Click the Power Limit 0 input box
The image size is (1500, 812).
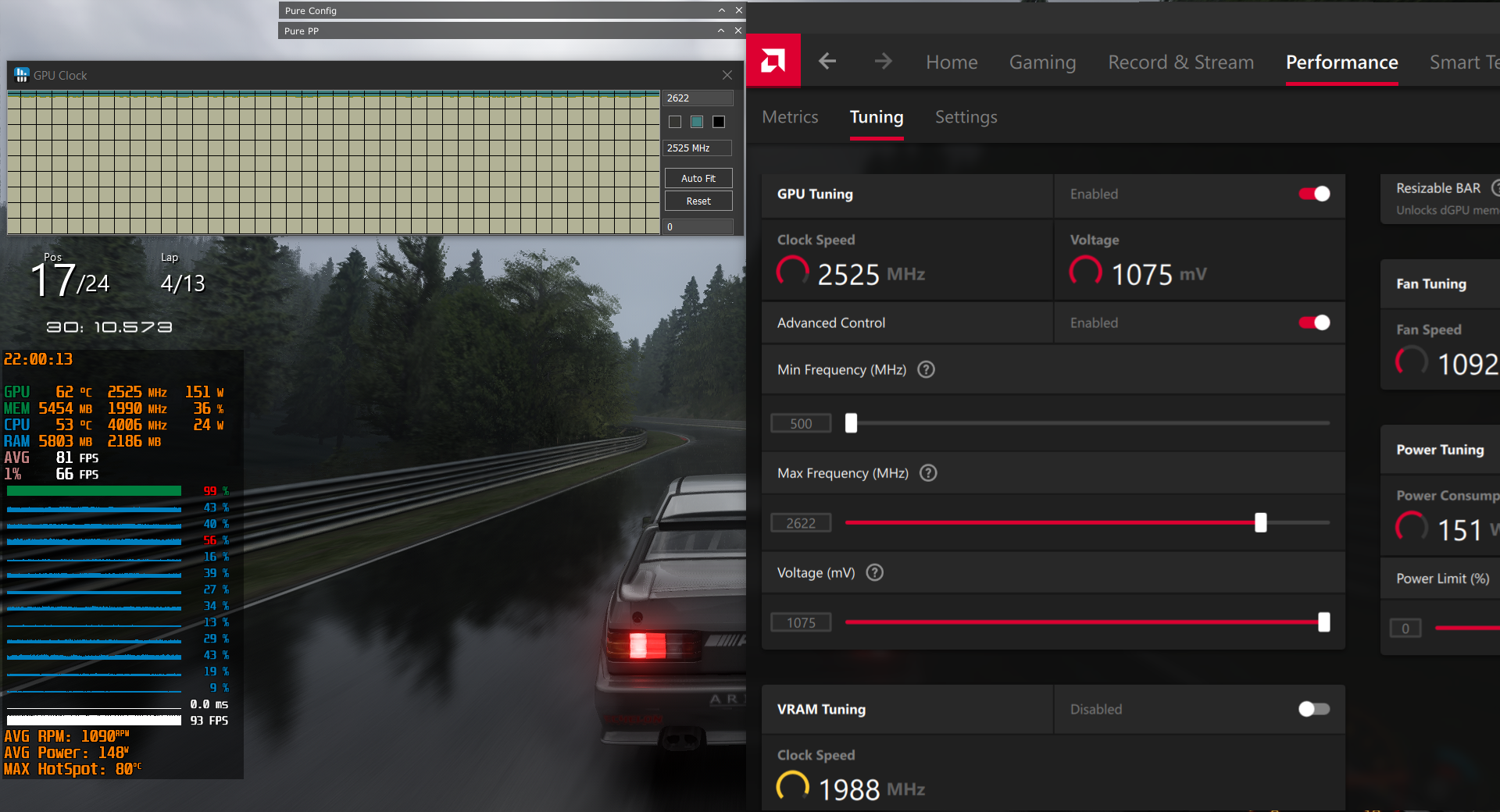click(1405, 628)
